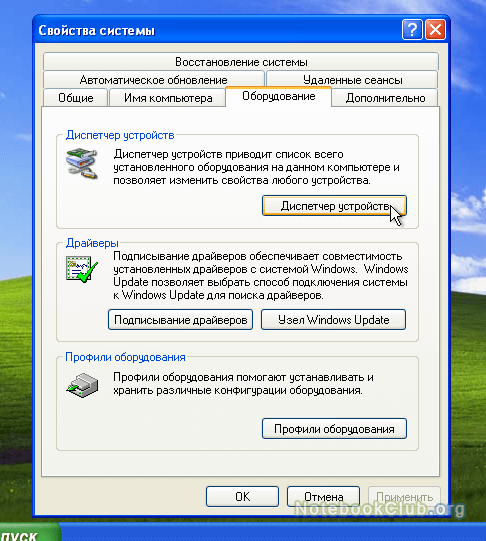The height and width of the screenshot is (541, 486).
Task: Click the Диспетчер устройств group heading
Action: [120, 135]
